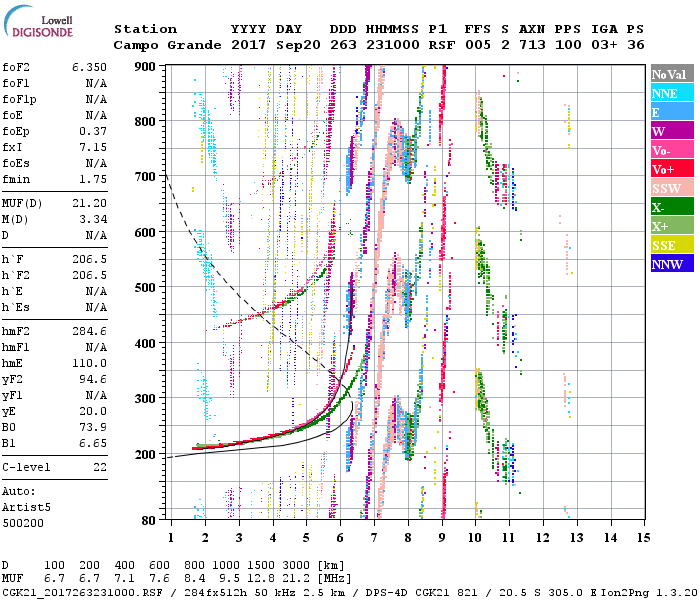The image size is (700, 600).
Task: Click the AXN value 713
Action: point(532,45)
